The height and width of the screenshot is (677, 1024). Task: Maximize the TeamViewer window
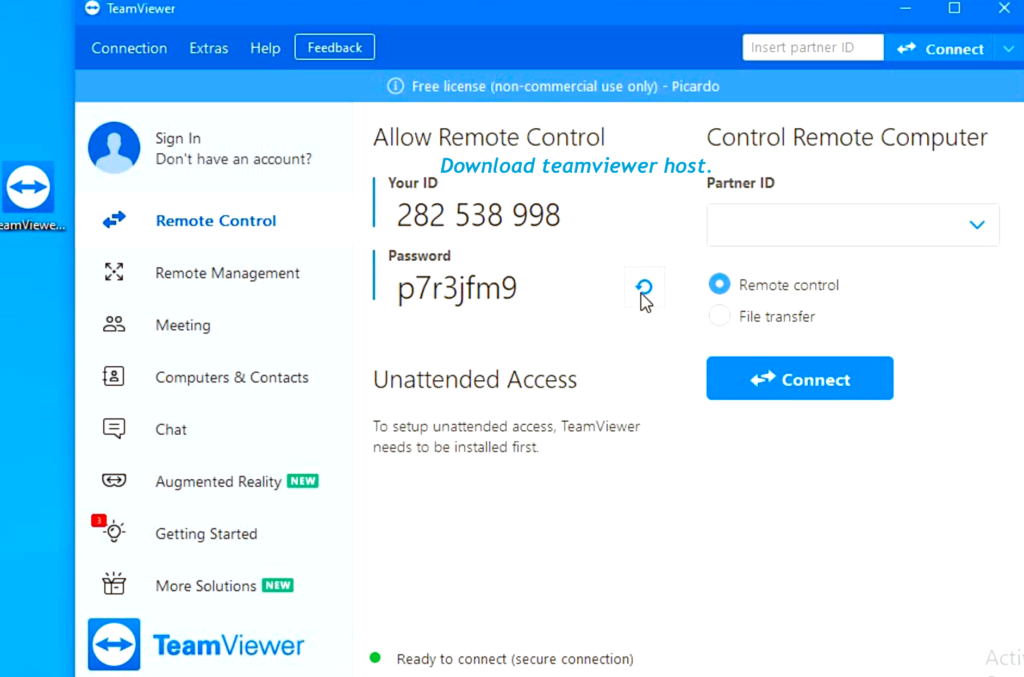pyautogui.click(x=954, y=8)
